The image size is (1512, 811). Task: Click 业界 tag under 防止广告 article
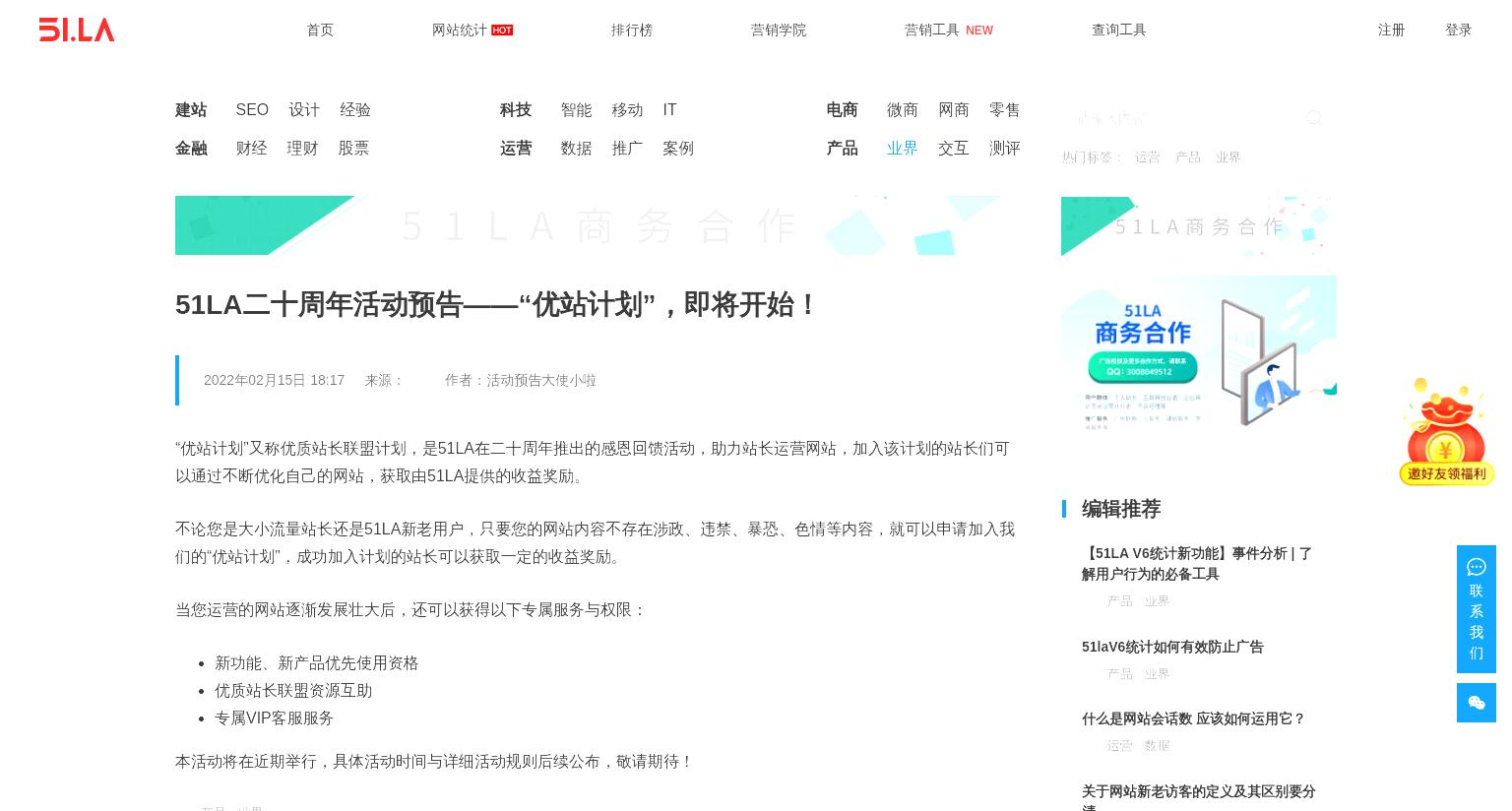pyautogui.click(x=1157, y=674)
